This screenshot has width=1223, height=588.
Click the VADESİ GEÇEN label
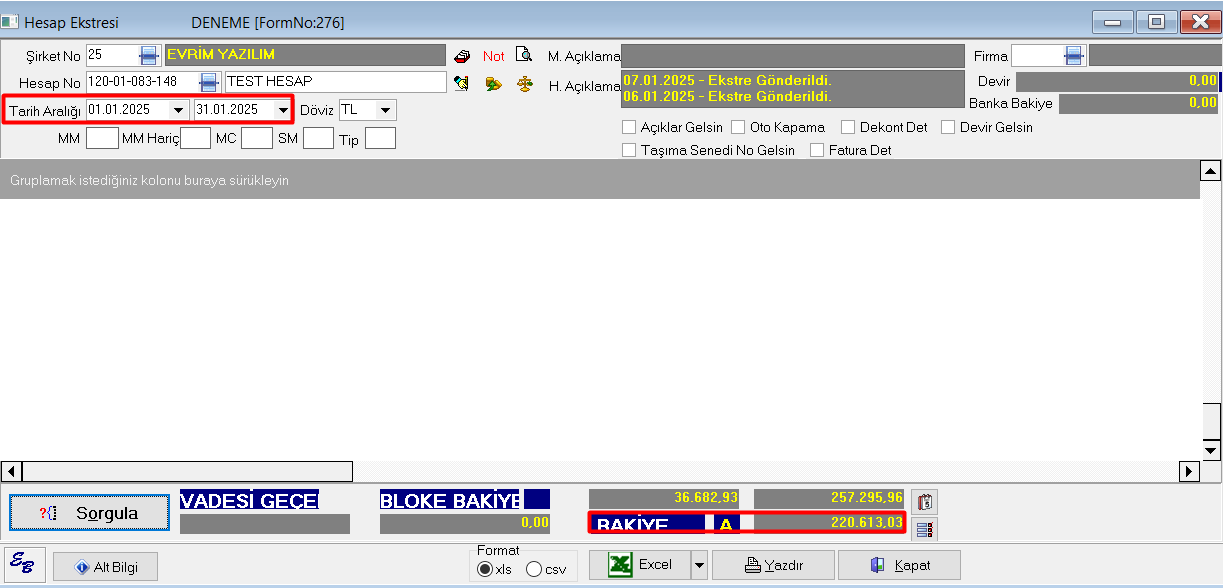click(249, 500)
